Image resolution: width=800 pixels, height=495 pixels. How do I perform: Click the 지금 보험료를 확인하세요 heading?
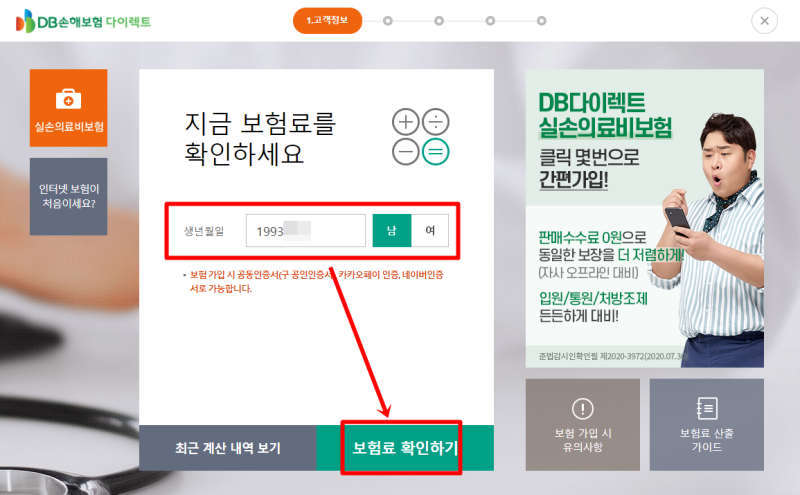259,138
